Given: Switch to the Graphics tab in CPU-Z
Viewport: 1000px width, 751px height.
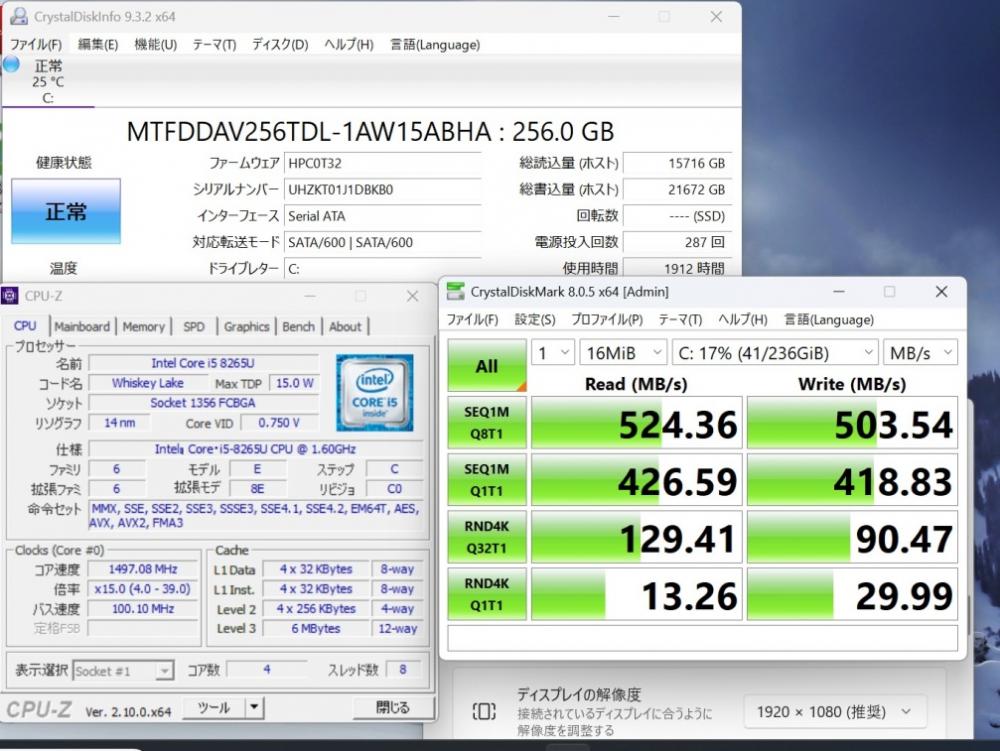Looking at the screenshot, I should [246, 326].
